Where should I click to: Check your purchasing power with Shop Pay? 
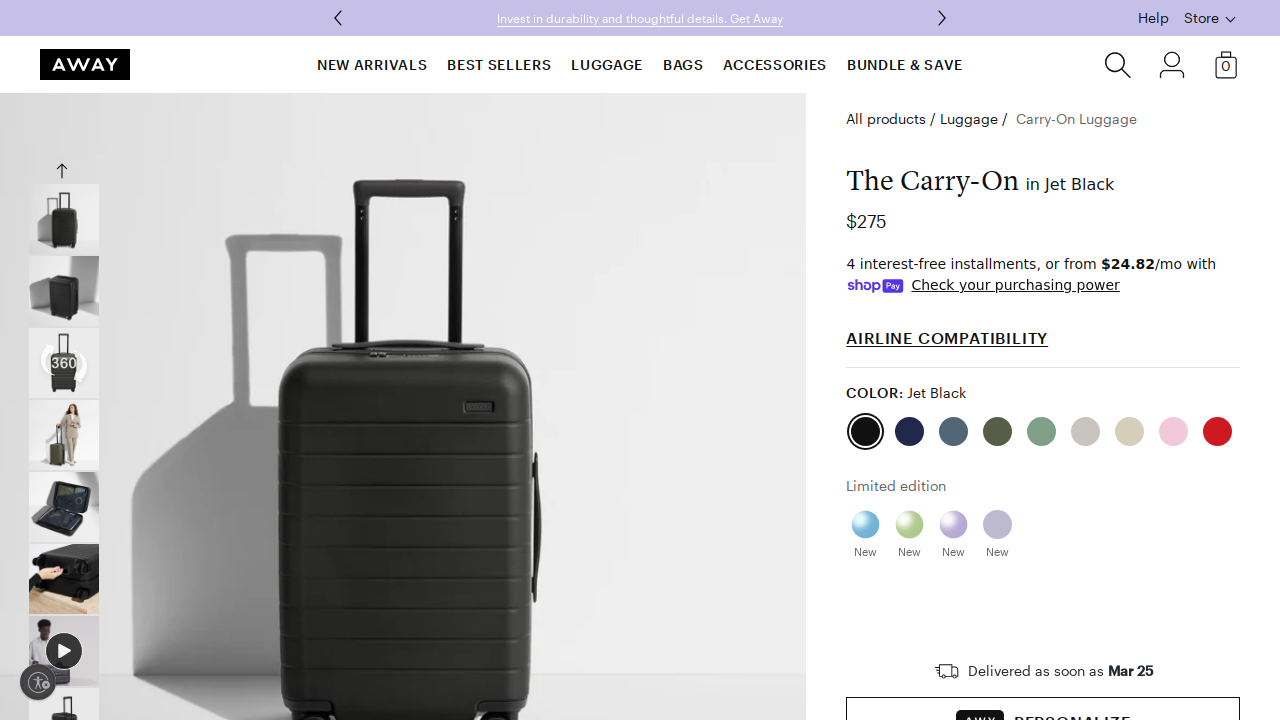coord(1015,285)
